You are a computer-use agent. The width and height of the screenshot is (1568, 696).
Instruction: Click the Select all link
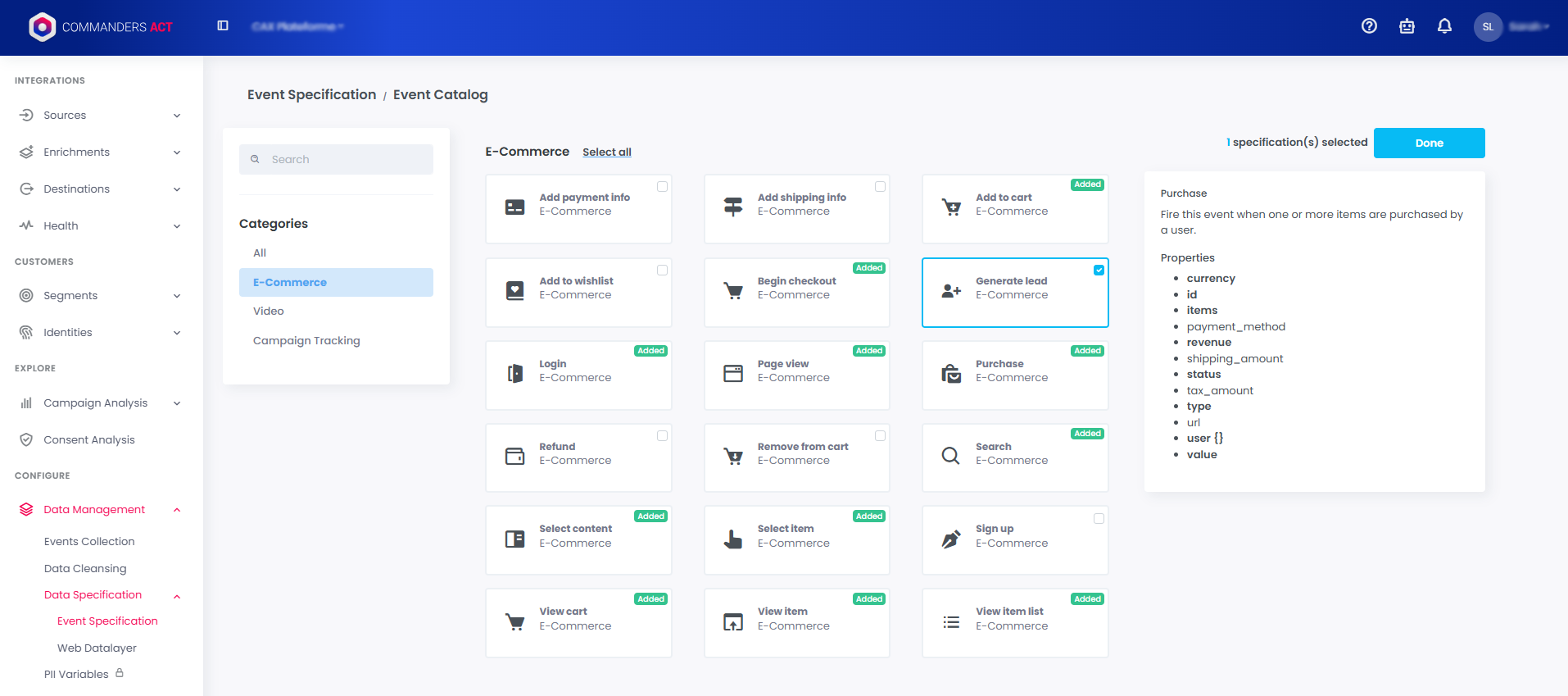pyautogui.click(x=606, y=152)
